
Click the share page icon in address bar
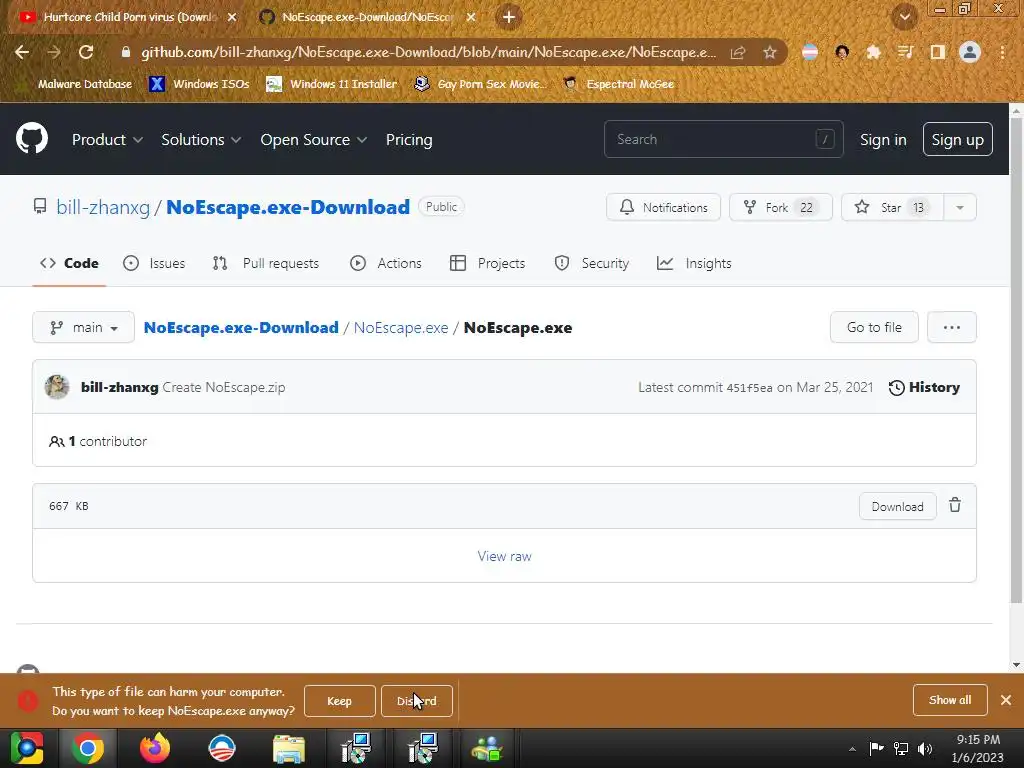tap(738, 52)
